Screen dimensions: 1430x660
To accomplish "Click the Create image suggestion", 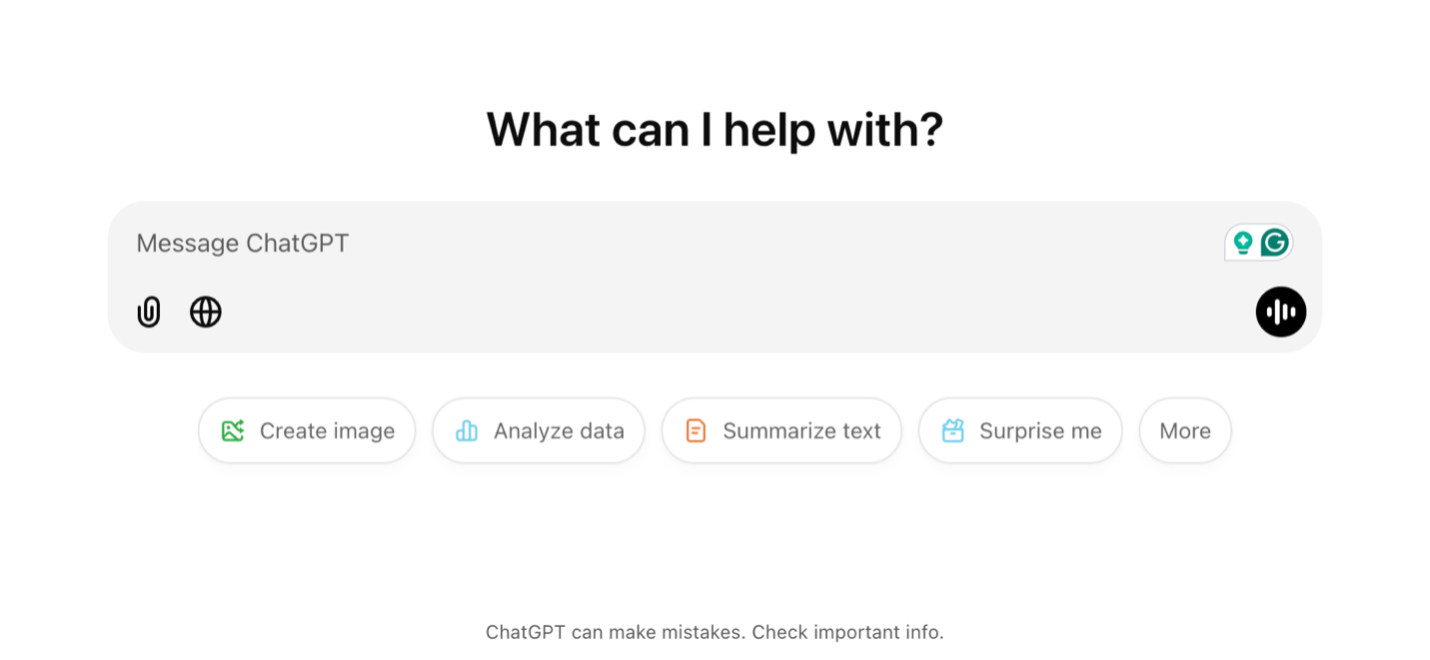I will (x=306, y=430).
